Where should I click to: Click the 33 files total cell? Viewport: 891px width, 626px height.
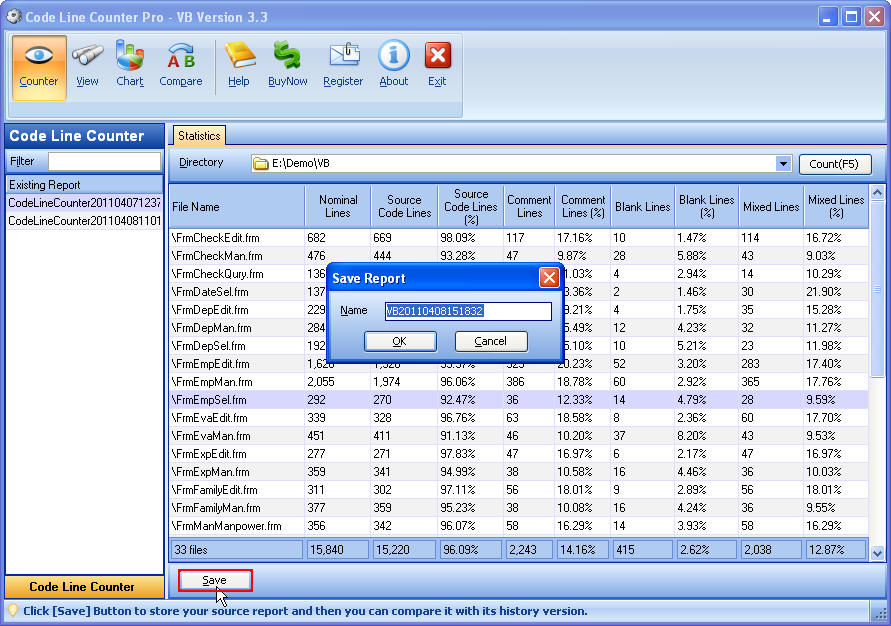click(237, 550)
